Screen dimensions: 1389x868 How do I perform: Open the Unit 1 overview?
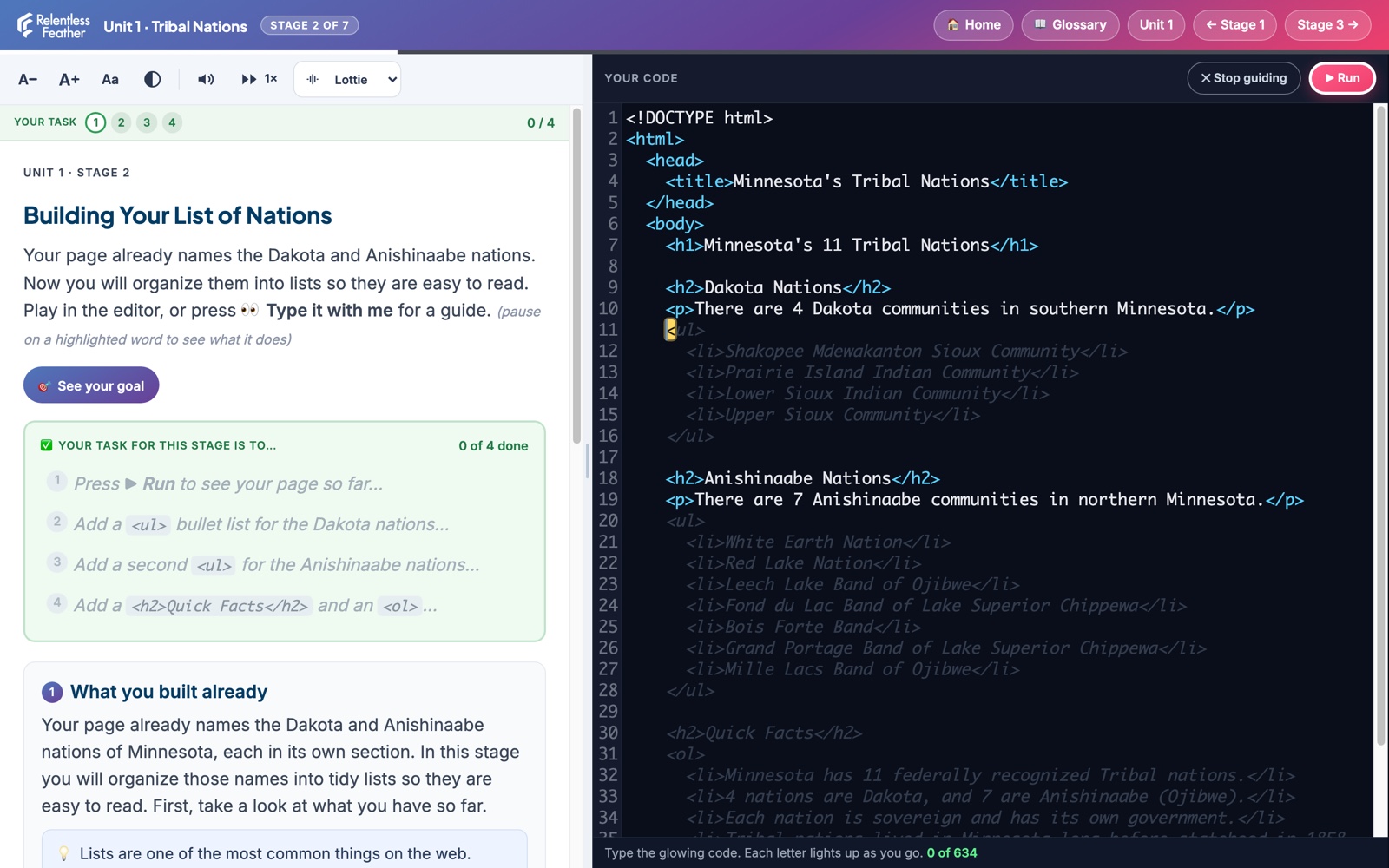[1155, 25]
